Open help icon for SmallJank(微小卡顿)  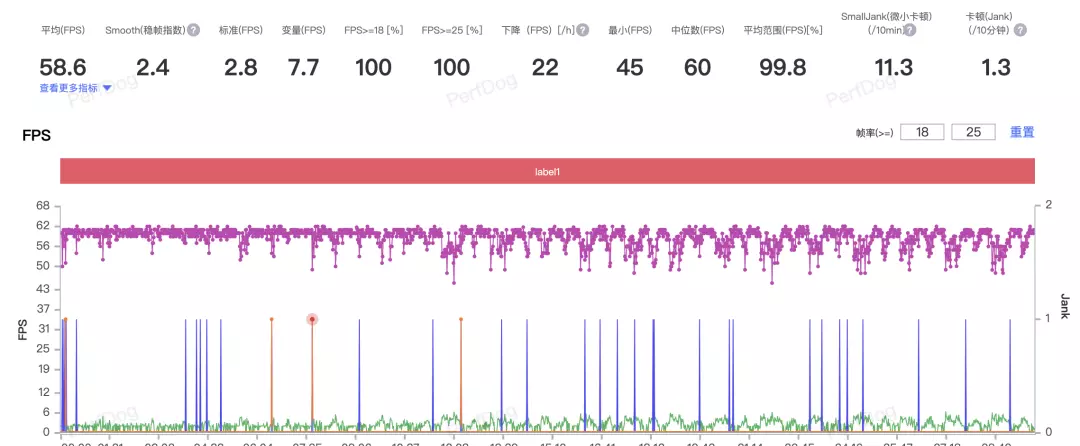[910, 30]
